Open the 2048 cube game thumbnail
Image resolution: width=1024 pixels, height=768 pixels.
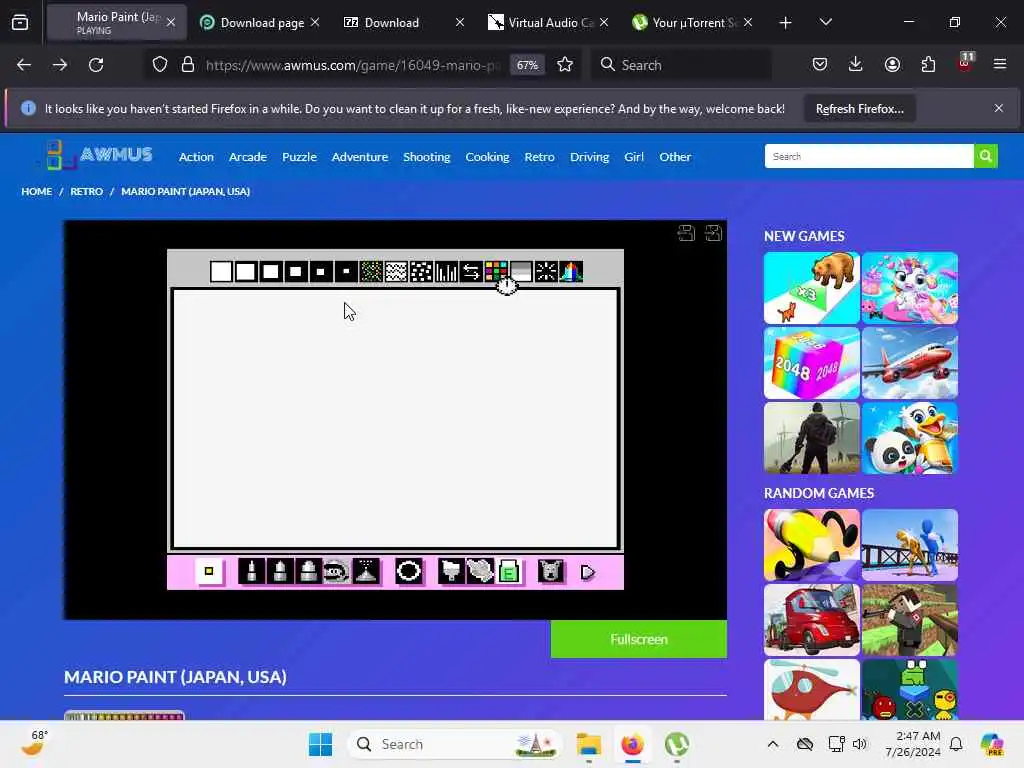(812, 363)
